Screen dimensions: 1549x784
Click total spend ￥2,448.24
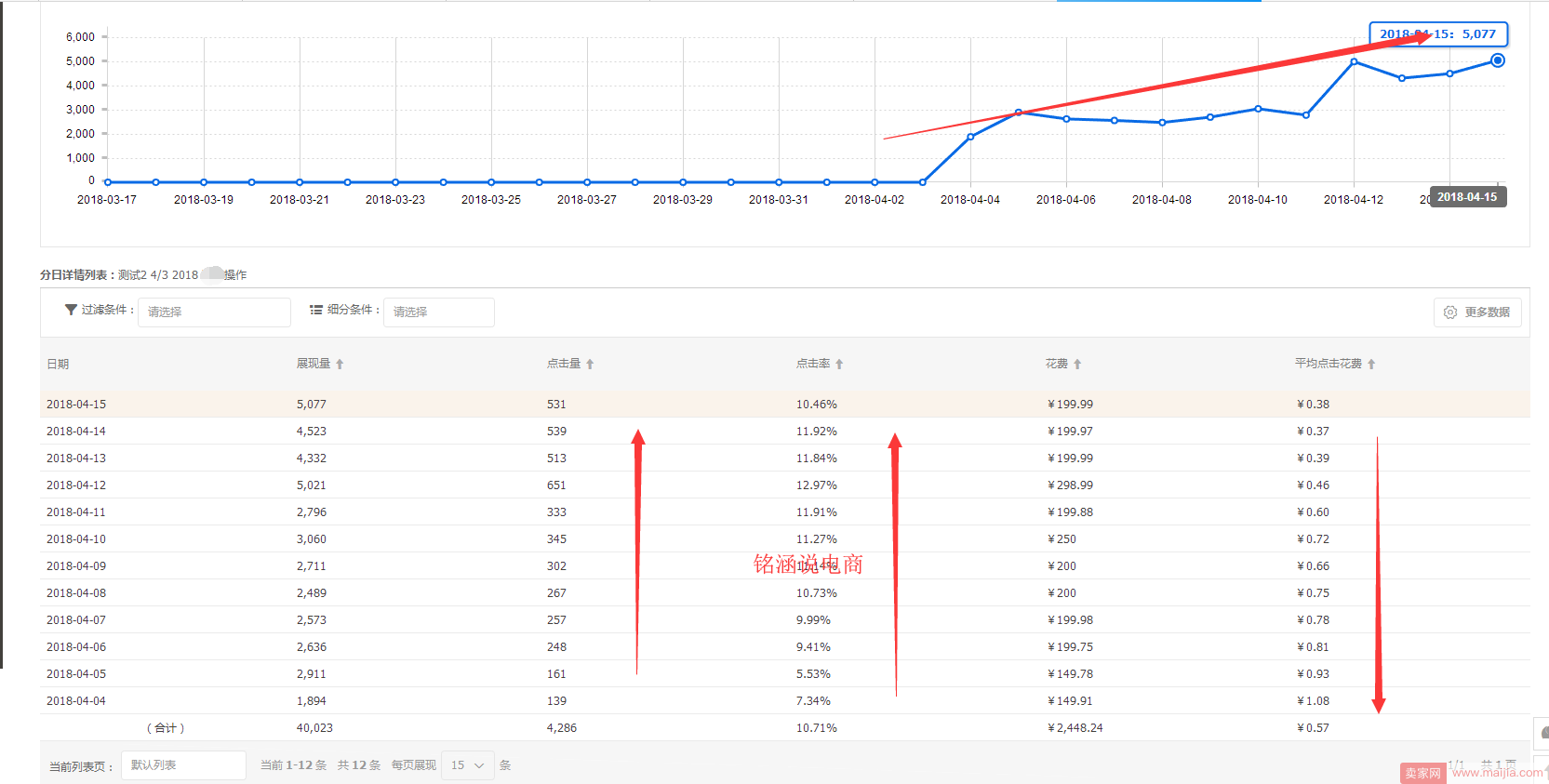(1075, 728)
